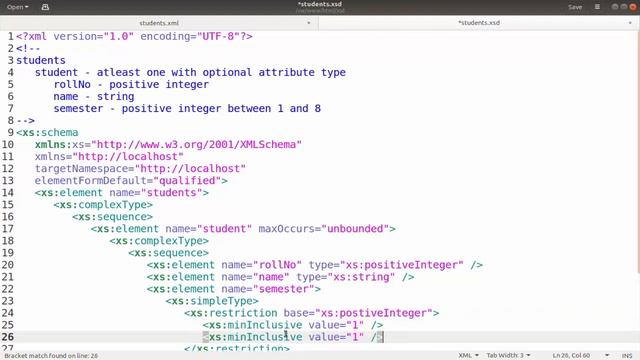
Task: Click the XMLSchema namespace URL on line 10
Action: (197, 144)
